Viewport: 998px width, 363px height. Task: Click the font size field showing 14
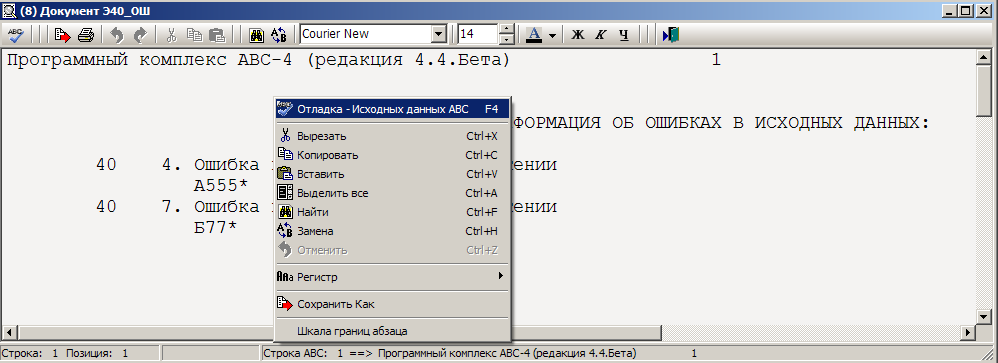(478, 34)
